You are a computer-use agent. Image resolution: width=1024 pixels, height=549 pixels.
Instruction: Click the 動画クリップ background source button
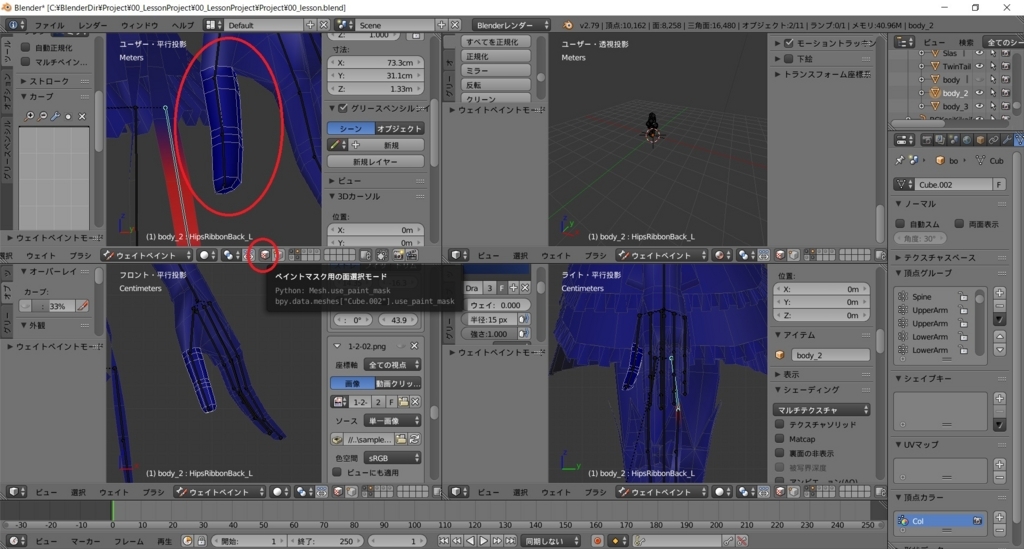pos(398,383)
